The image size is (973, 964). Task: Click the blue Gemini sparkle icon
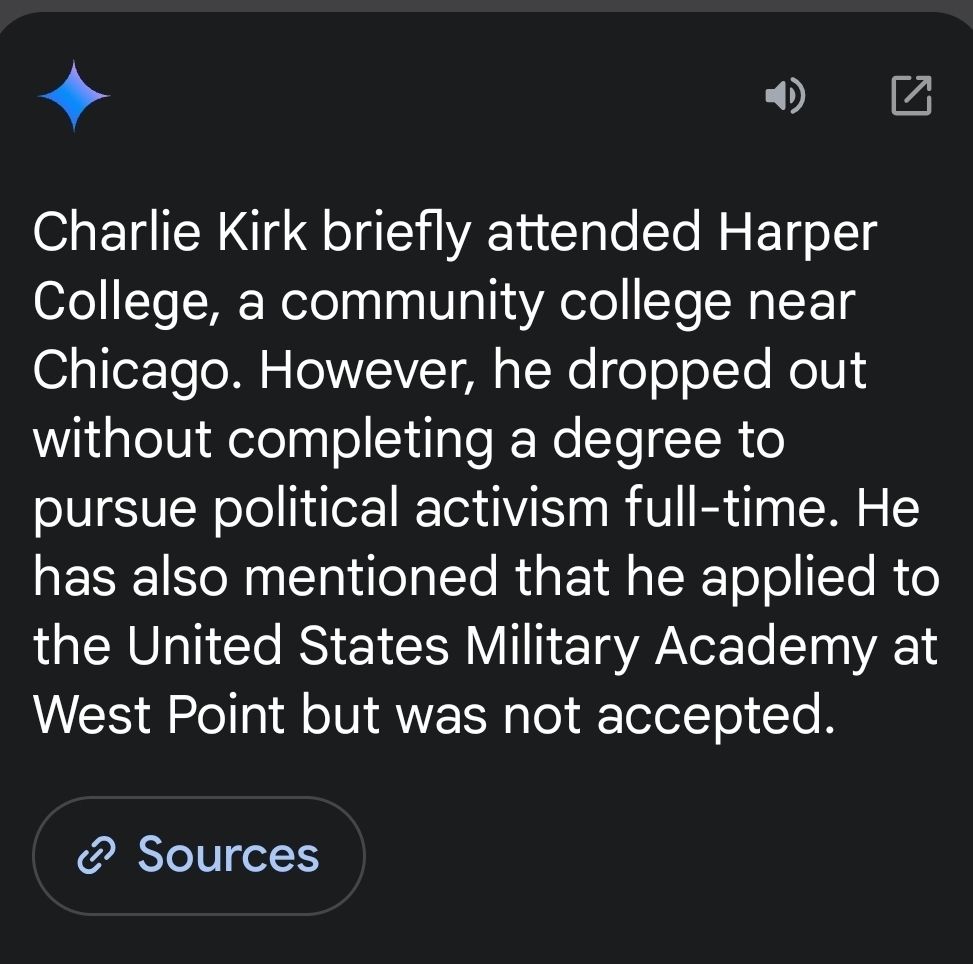click(74, 96)
